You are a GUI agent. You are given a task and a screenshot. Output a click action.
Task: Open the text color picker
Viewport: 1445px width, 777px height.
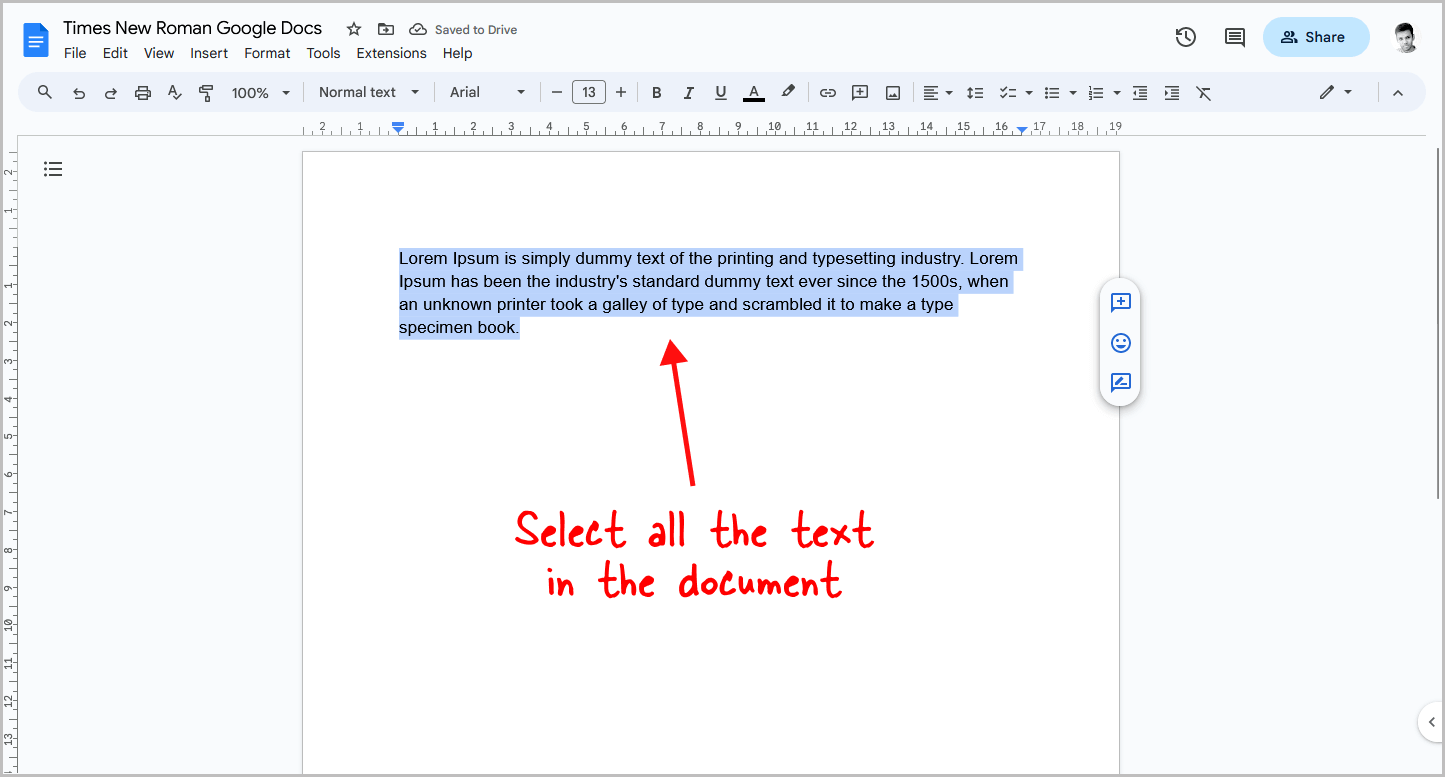pos(753,91)
